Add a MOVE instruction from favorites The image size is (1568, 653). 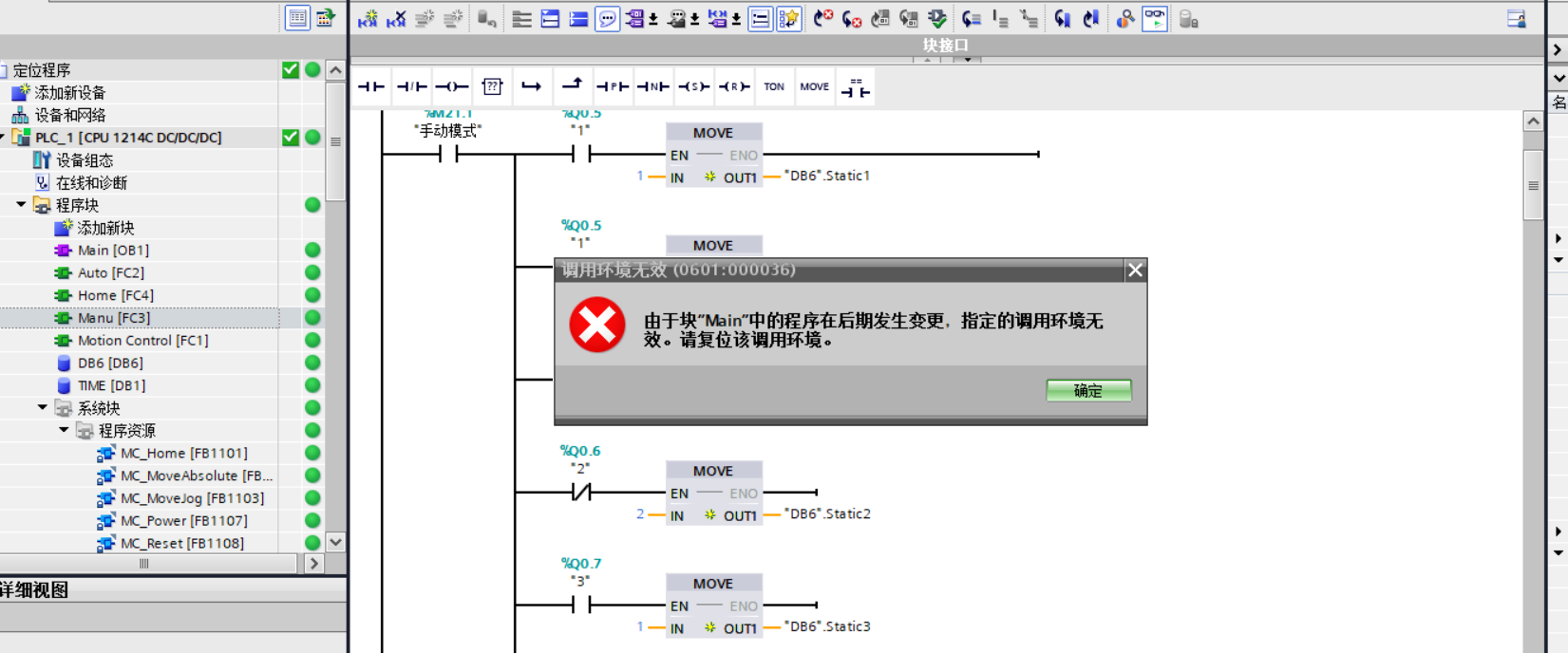814,87
